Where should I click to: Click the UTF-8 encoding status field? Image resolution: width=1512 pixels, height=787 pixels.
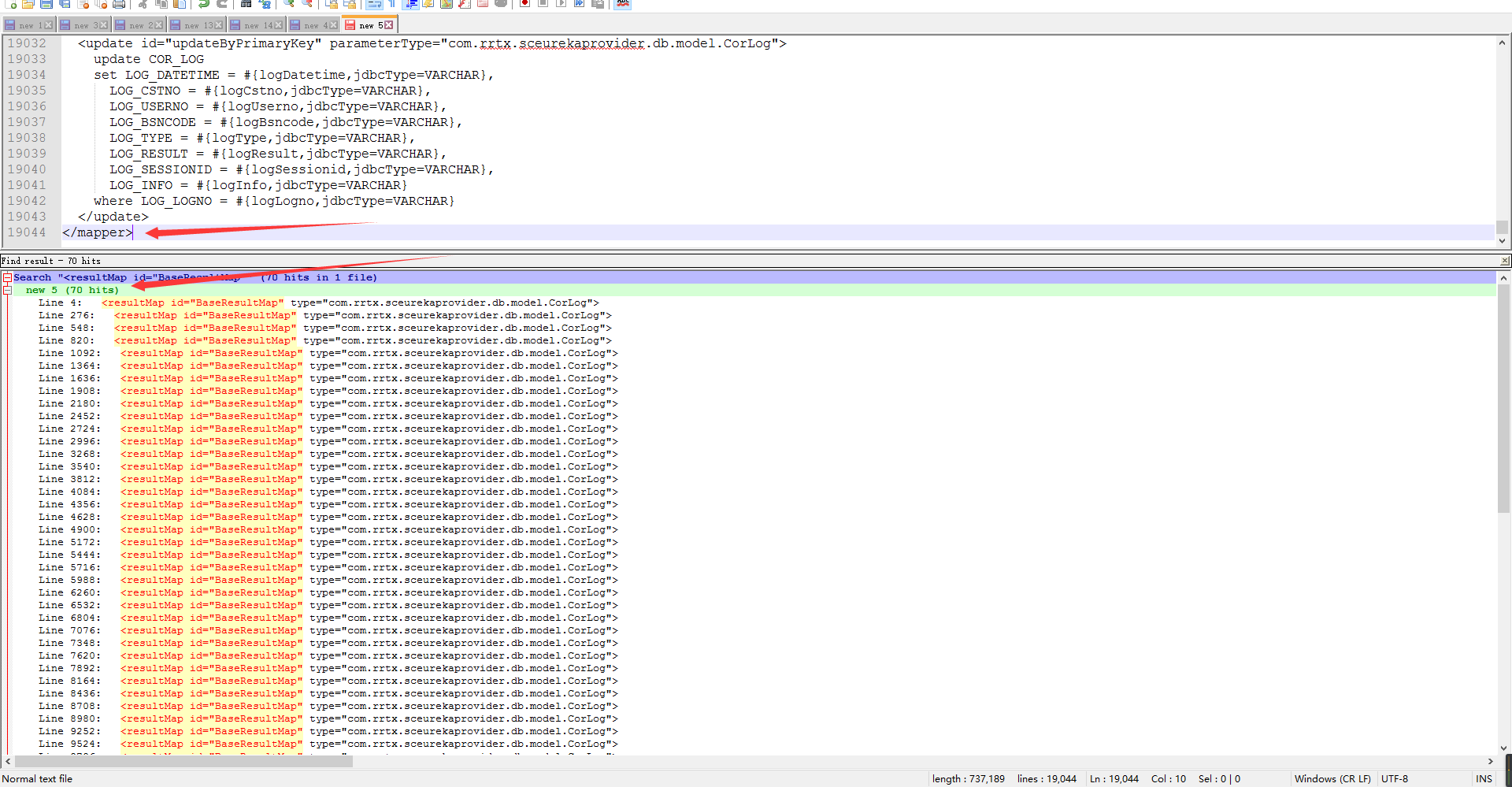click(x=1395, y=779)
